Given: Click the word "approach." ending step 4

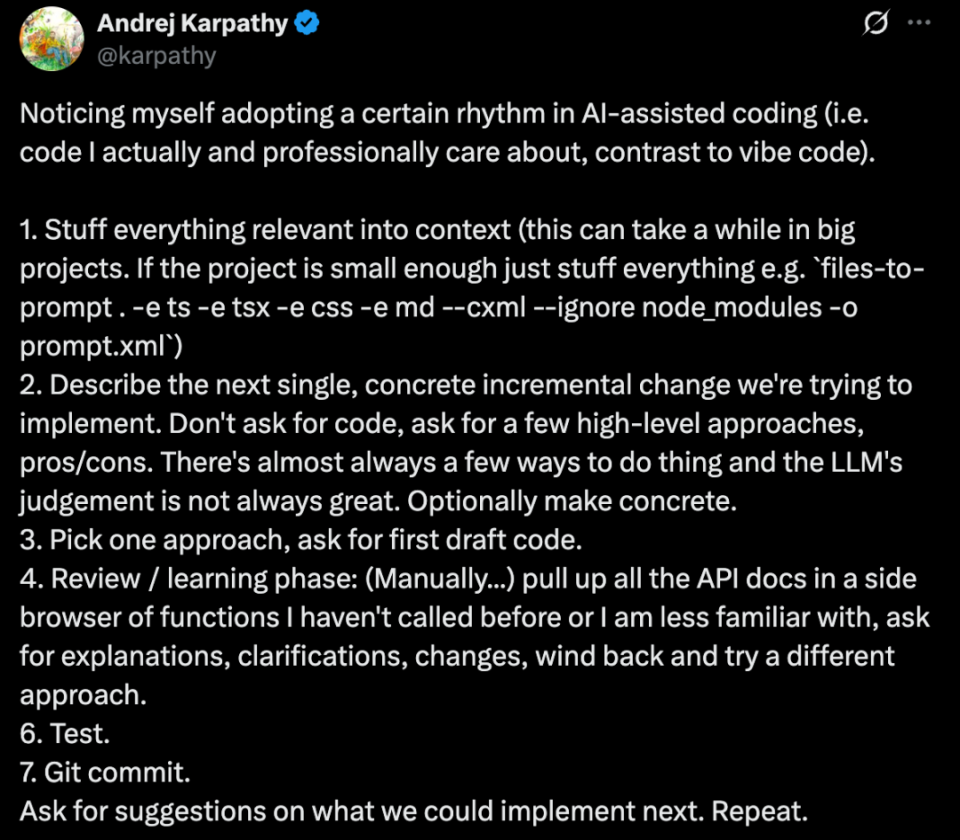Looking at the screenshot, I should click(83, 696).
